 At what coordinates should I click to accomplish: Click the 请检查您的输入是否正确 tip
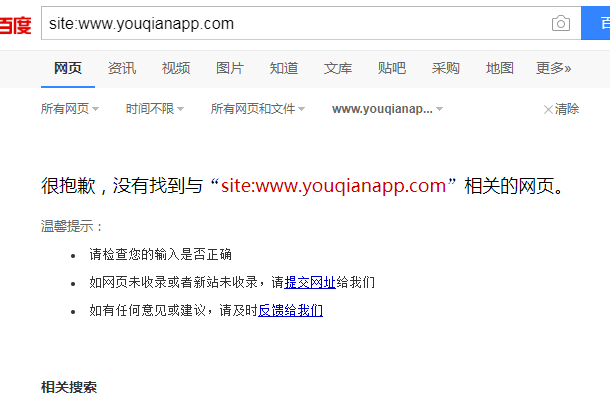click(x=160, y=254)
